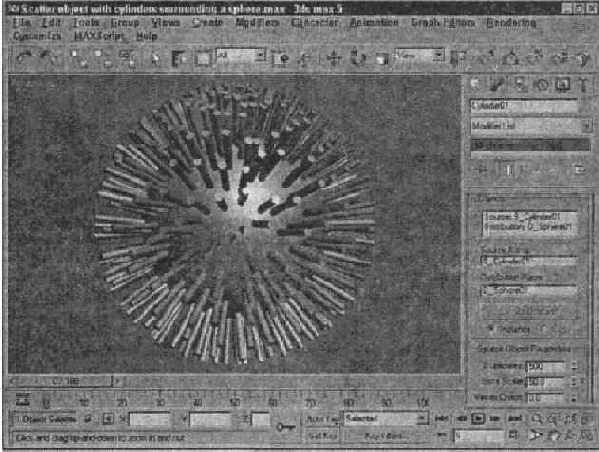Open the Selected key filter dropdown
The width and height of the screenshot is (599, 452).
point(386,419)
